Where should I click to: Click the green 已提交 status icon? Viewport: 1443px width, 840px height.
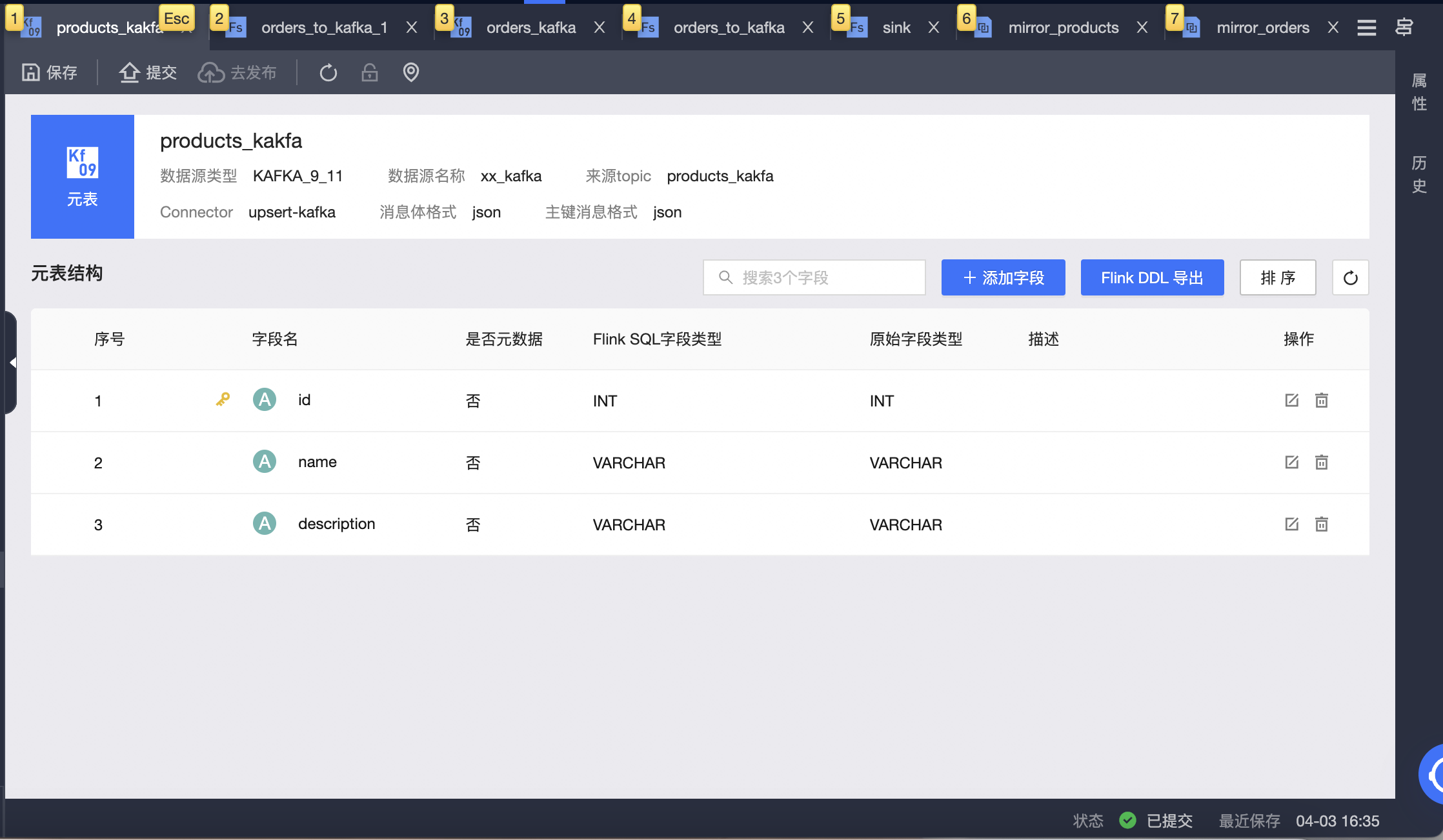tap(1127, 820)
